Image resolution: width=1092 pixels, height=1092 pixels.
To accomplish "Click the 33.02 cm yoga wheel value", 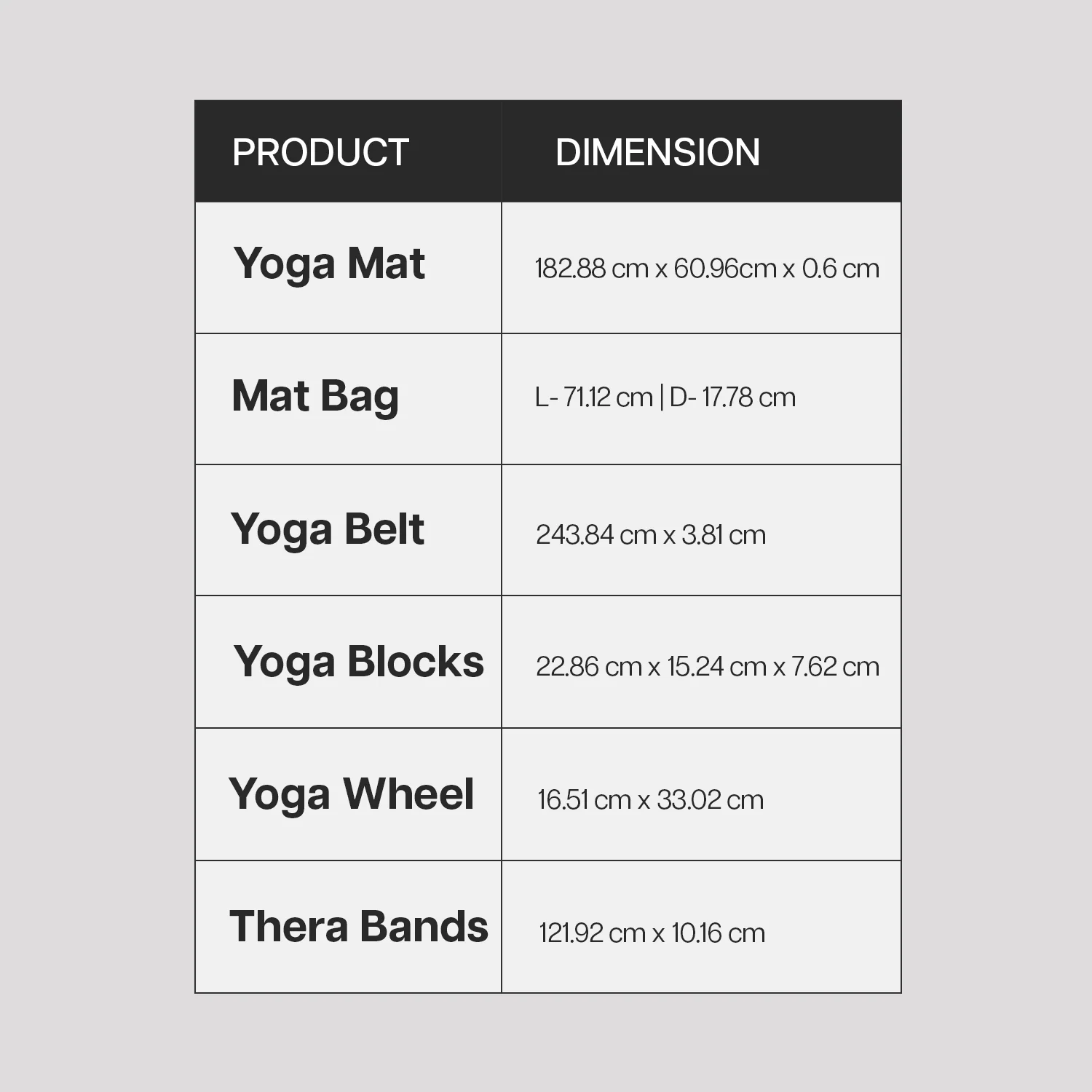I will click(x=710, y=800).
